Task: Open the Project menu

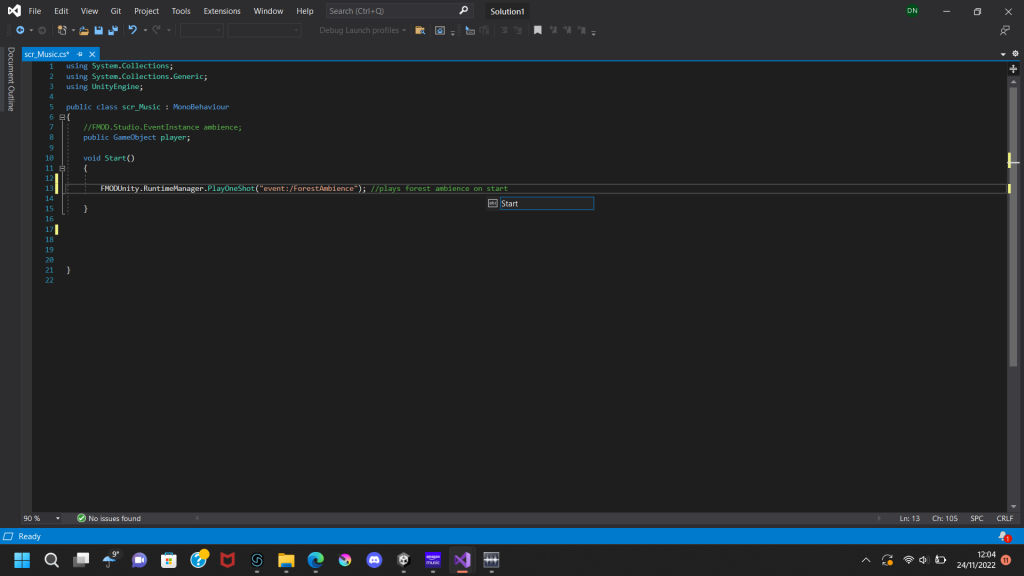Action: (146, 11)
